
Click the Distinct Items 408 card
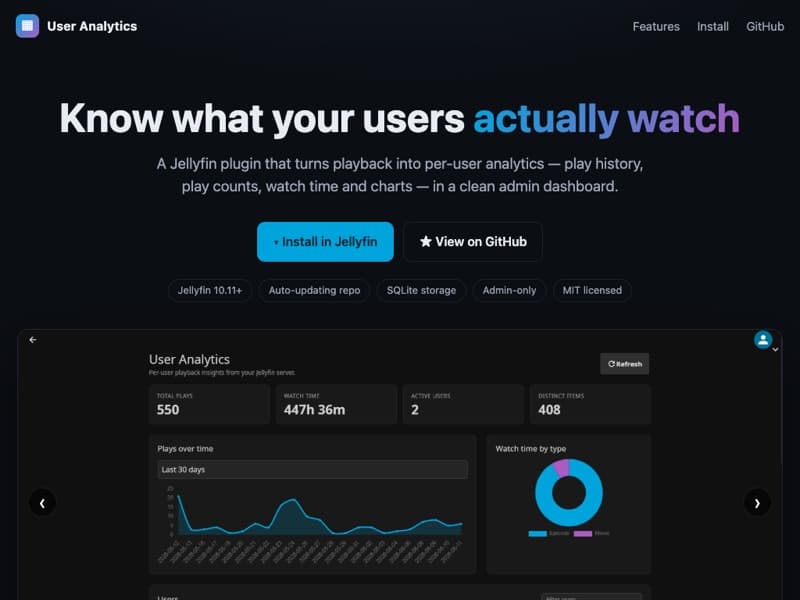pos(590,404)
